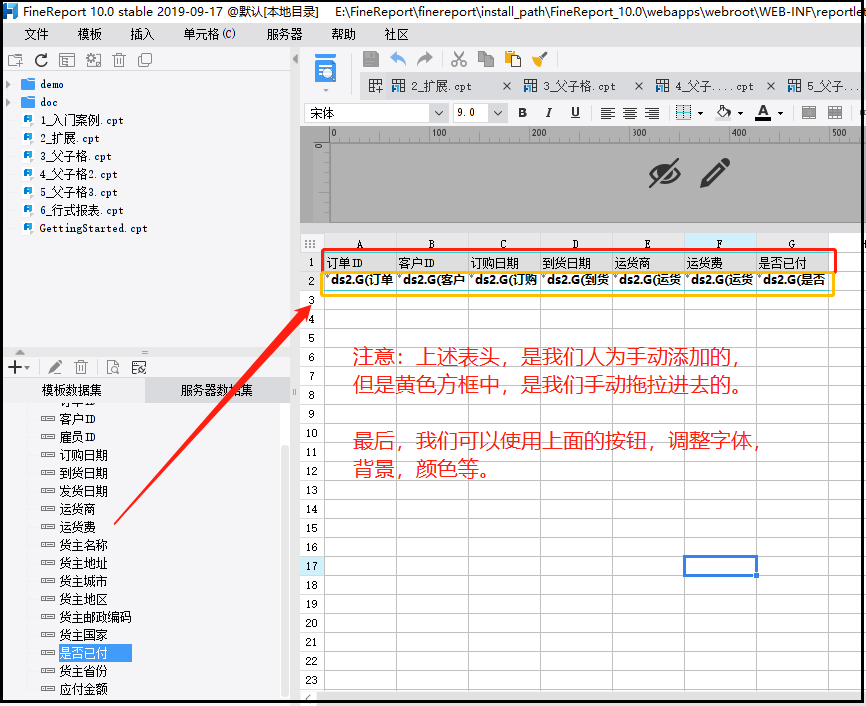Viewport: 866px width, 706px height.
Task: Click the unmerge cells icon
Action: (x=835, y=113)
